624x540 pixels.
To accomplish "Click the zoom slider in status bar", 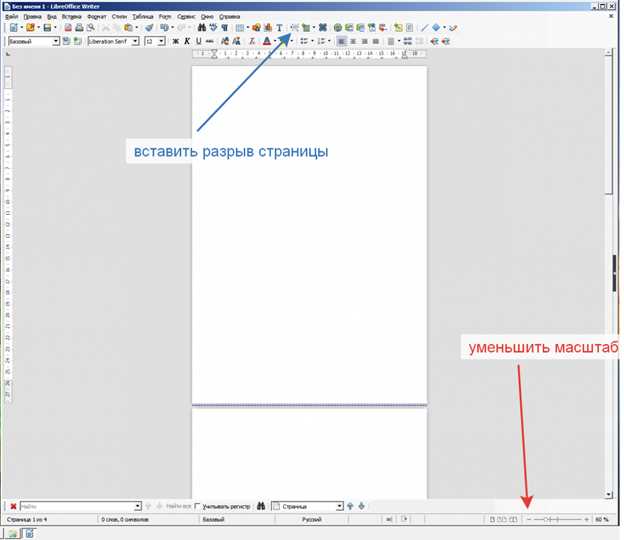I will tap(558, 520).
